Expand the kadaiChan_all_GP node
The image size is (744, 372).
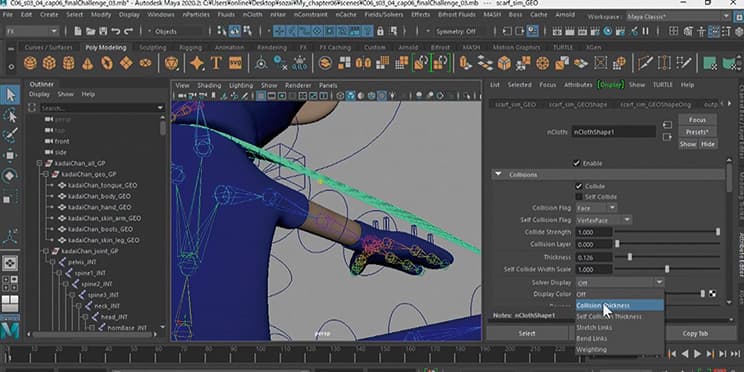[40, 163]
